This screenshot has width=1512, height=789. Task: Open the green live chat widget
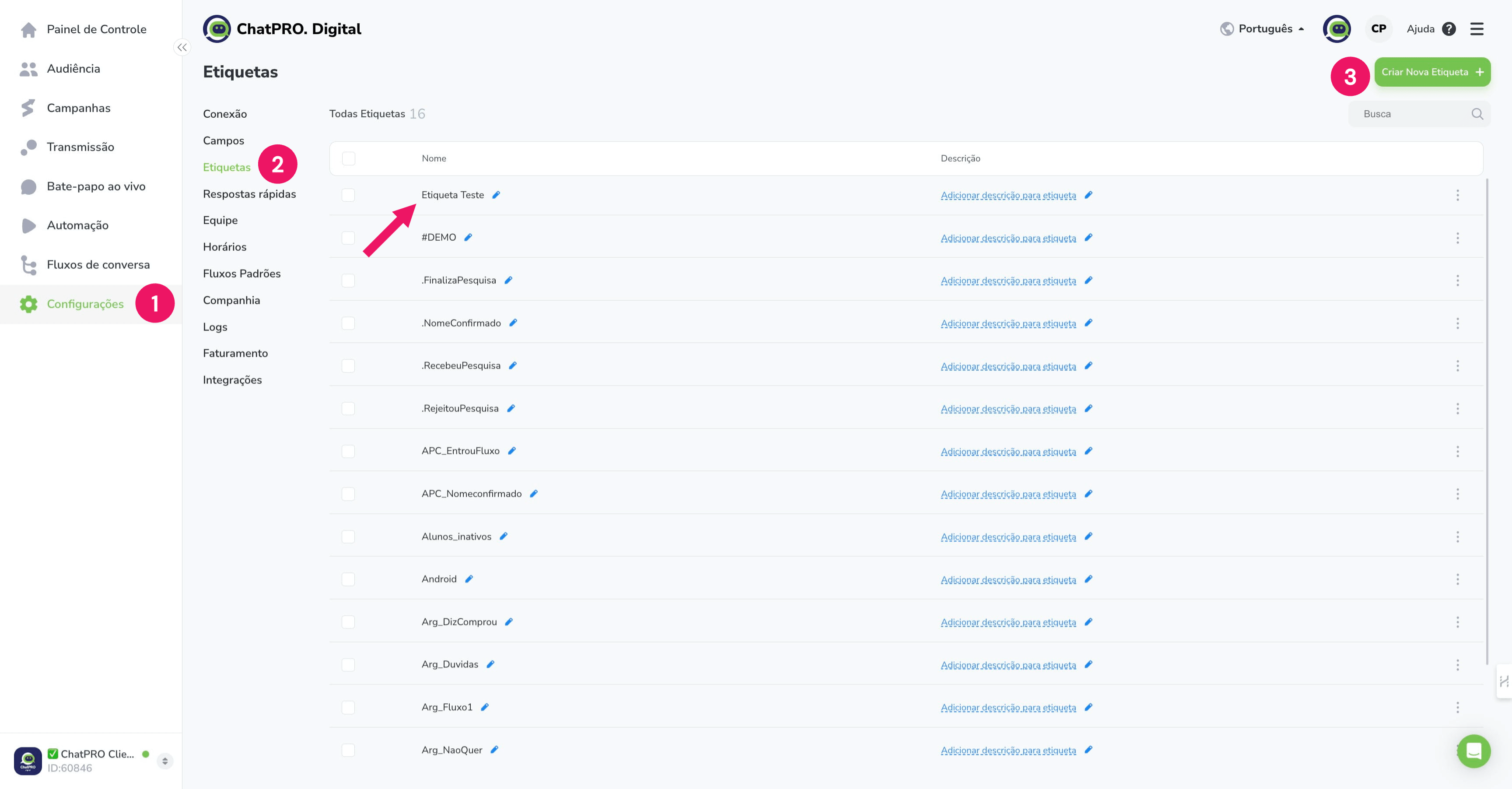1473,751
